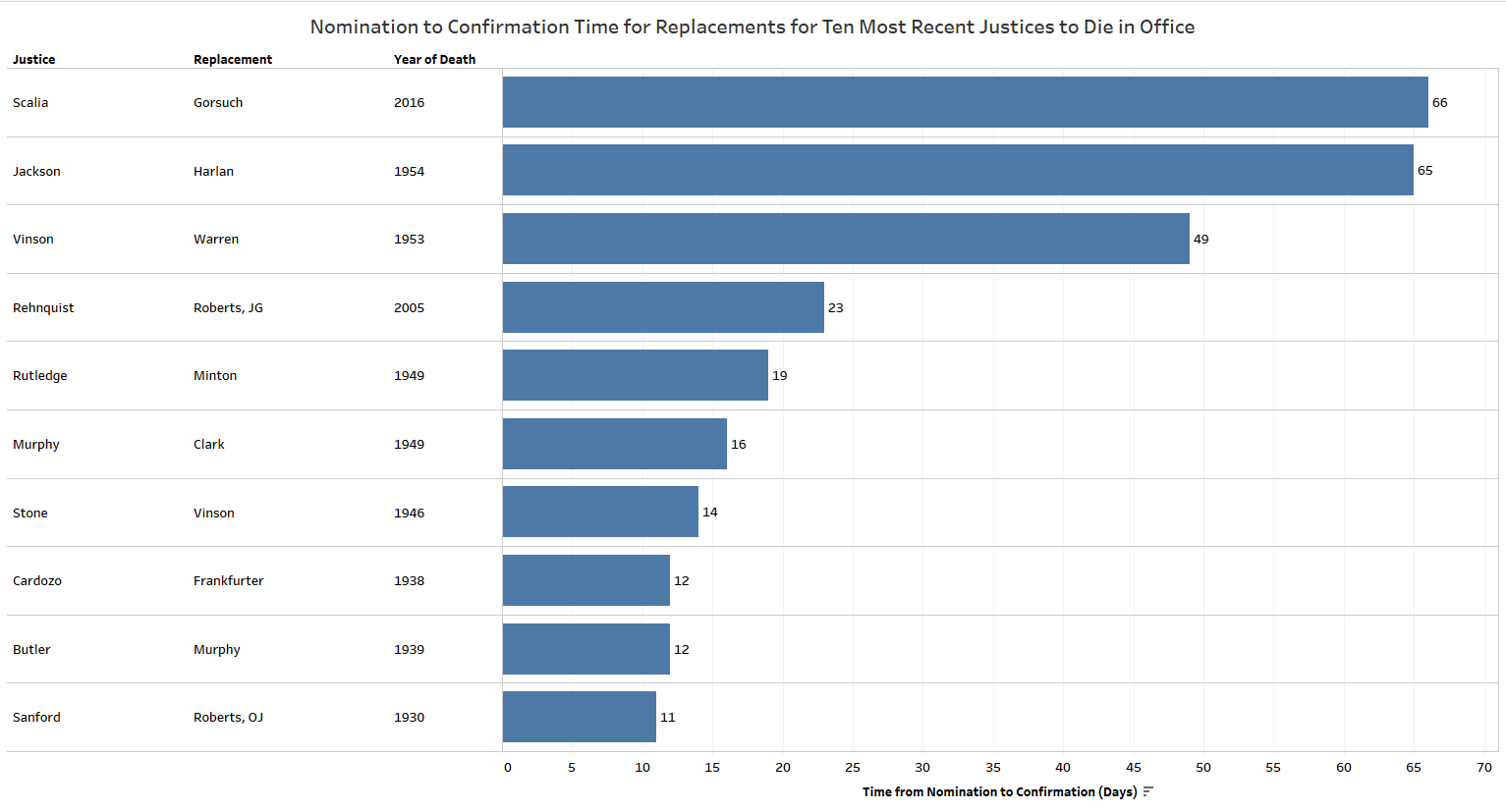Click the Warren bar with 49 days

(846, 239)
